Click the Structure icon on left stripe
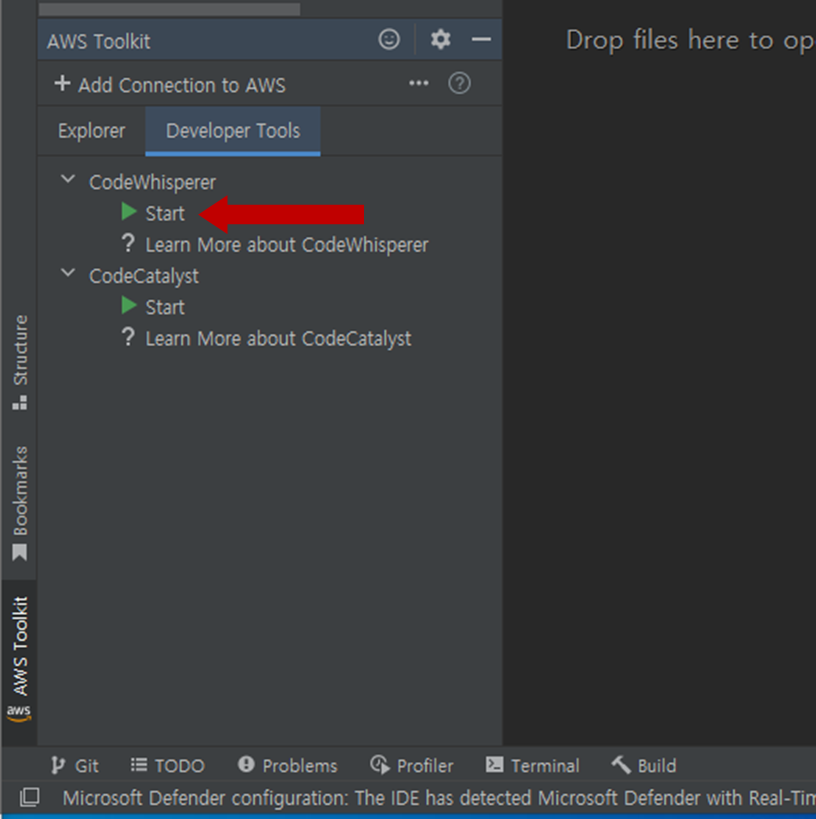This screenshot has width=816, height=819. 20,403
